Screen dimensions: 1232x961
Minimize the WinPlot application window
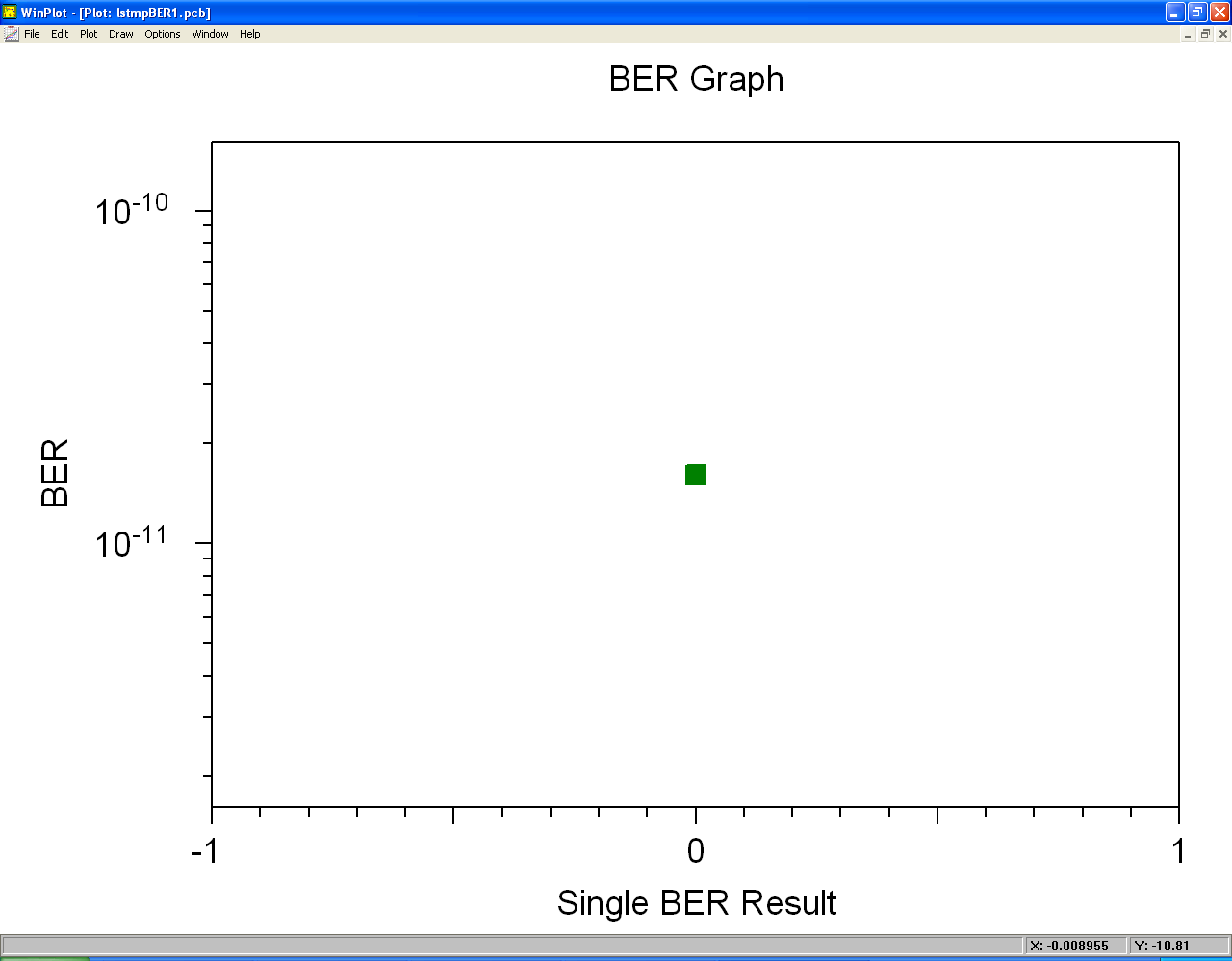[x=1175, y=13]
